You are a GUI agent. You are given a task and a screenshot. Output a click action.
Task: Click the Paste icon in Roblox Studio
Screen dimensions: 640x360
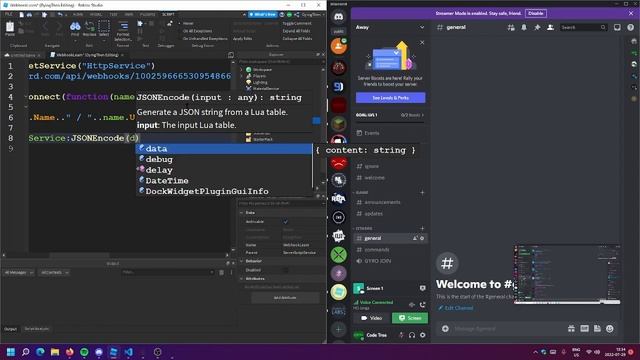[x=10, y=29]
